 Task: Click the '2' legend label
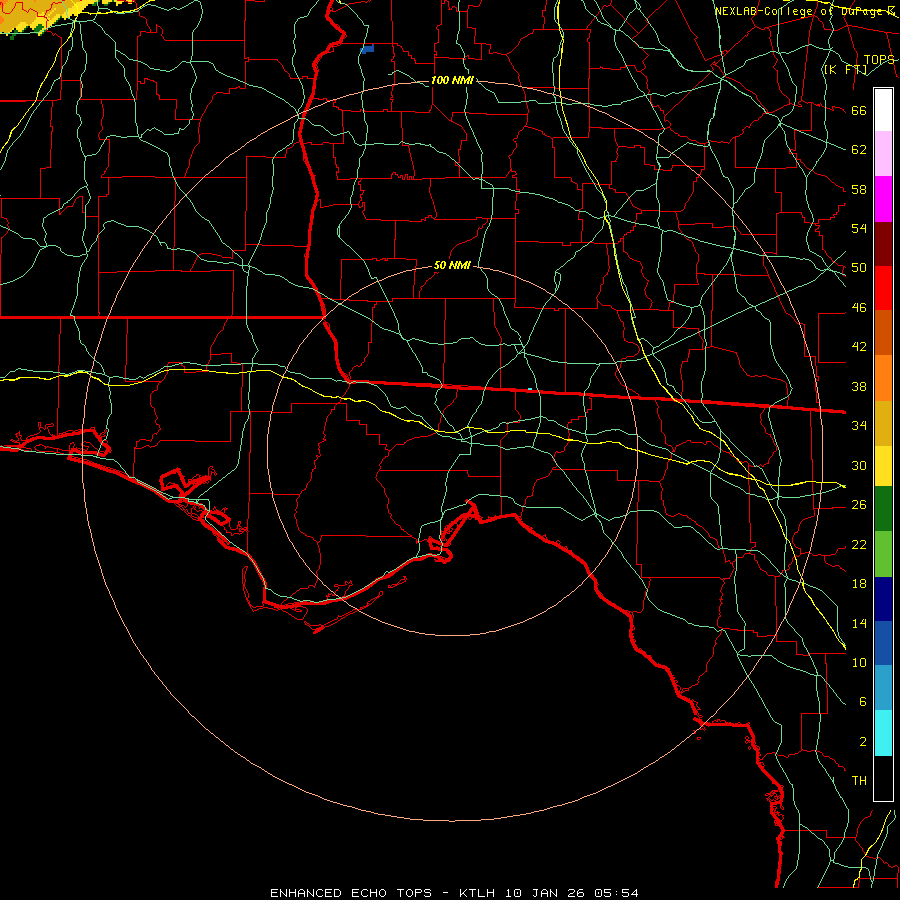click(x=862, y=742)
